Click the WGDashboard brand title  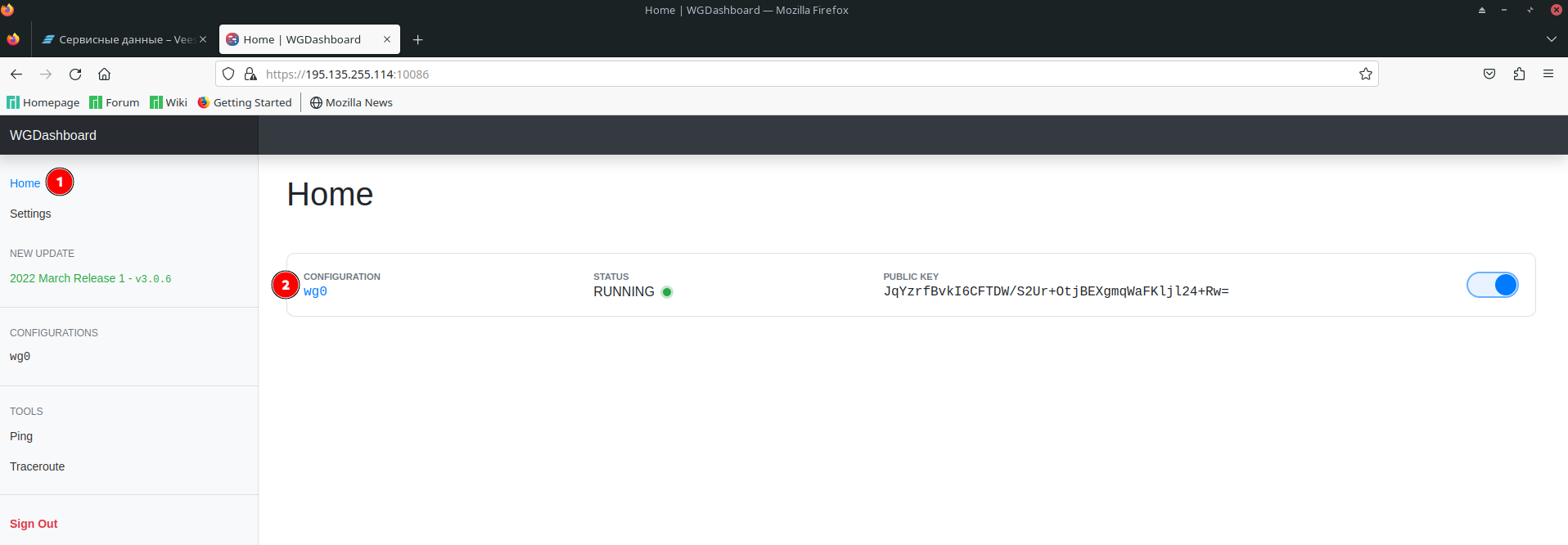click(x=53, y=135)
